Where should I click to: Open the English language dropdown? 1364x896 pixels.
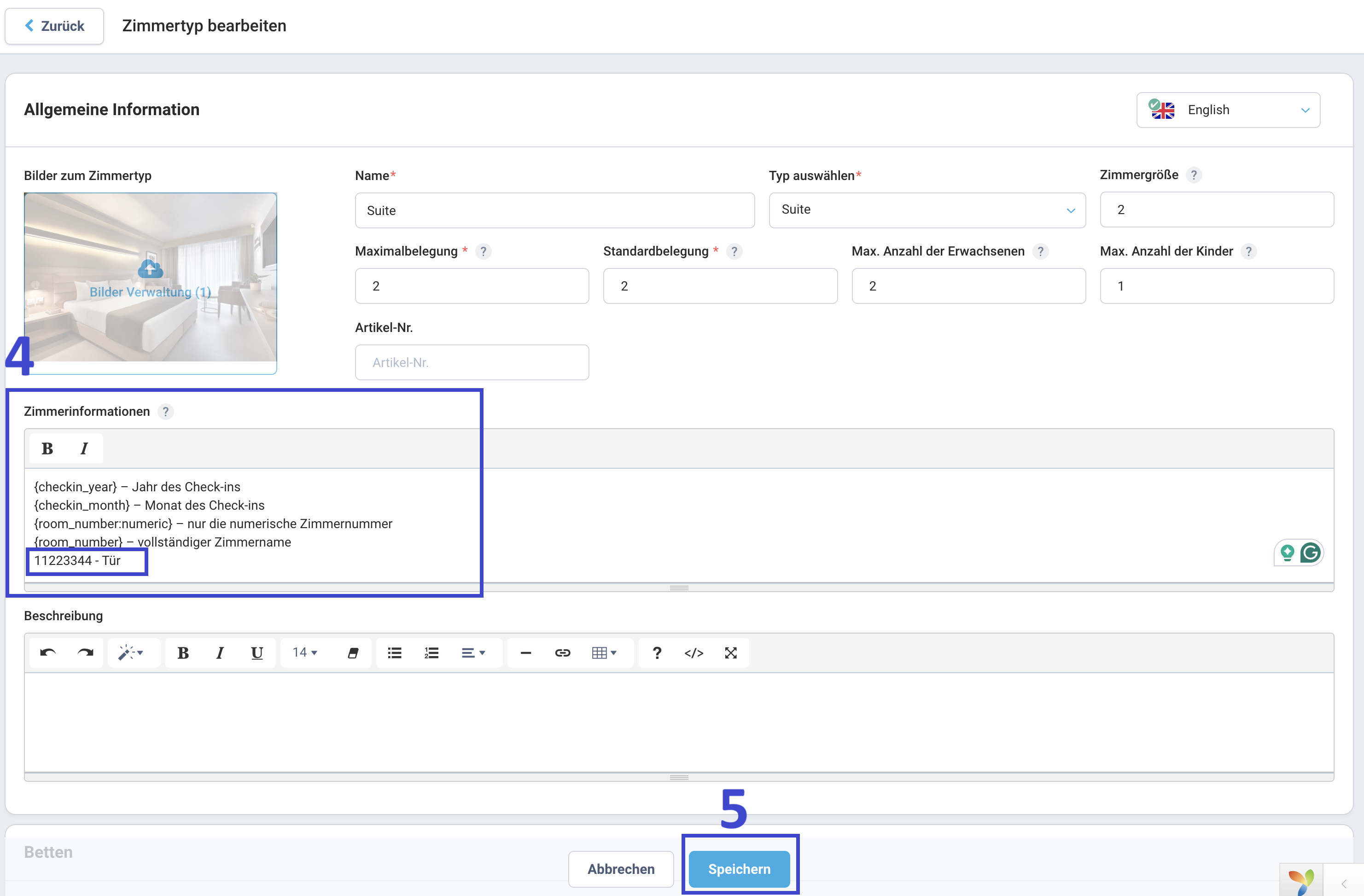pyautogui.click(x=1228, y=110)
